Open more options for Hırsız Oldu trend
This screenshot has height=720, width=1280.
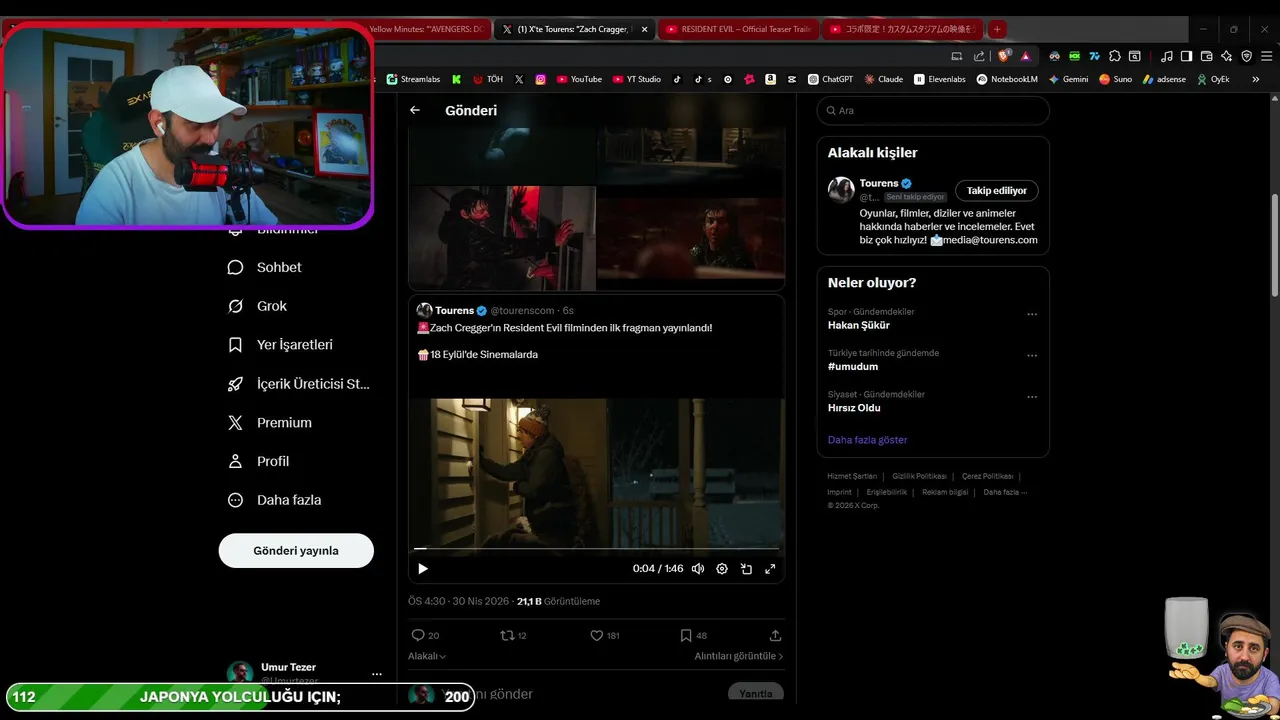click(1032, 397)
